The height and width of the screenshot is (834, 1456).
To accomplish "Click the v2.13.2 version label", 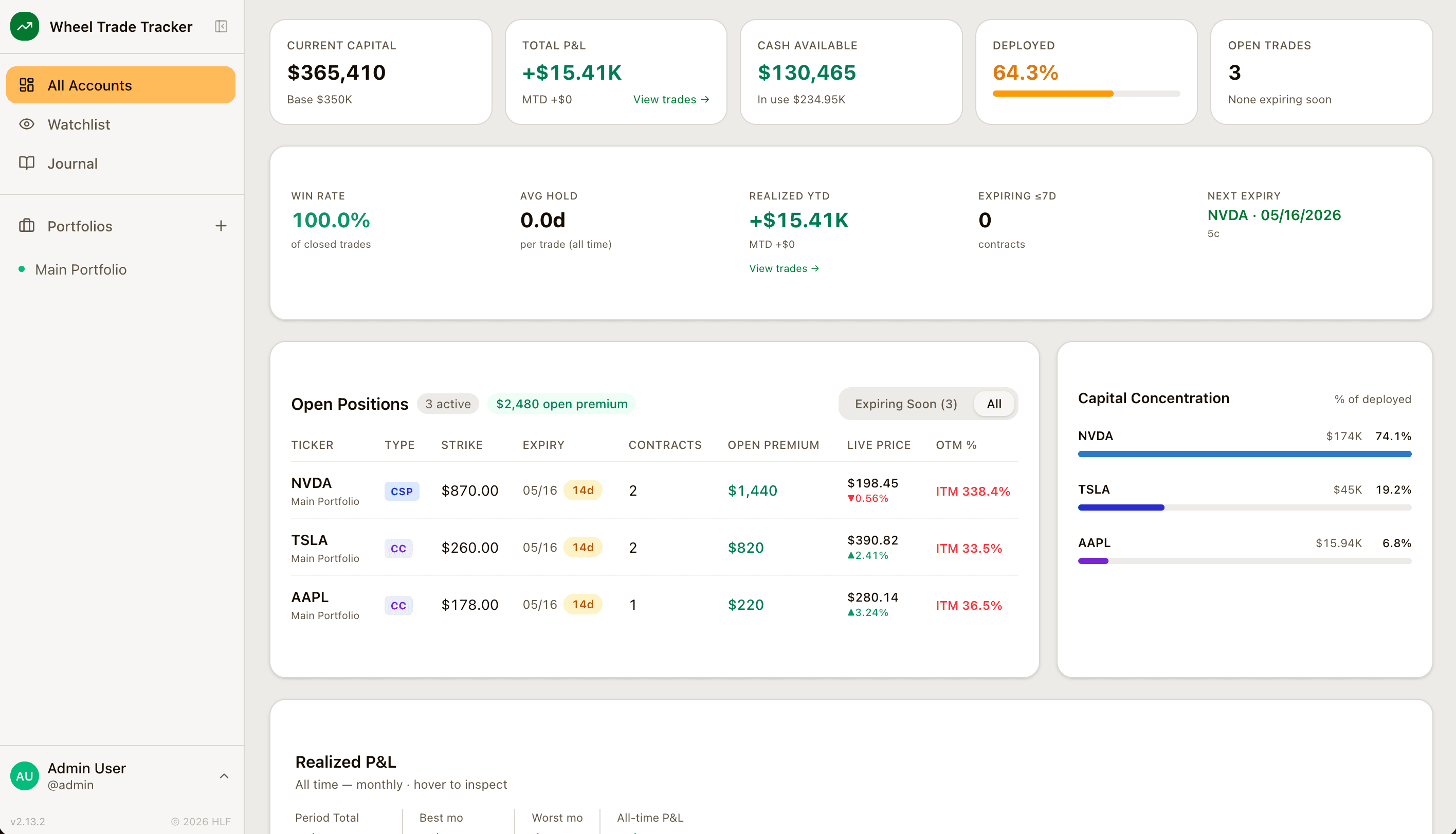I will tap(27, 821).
